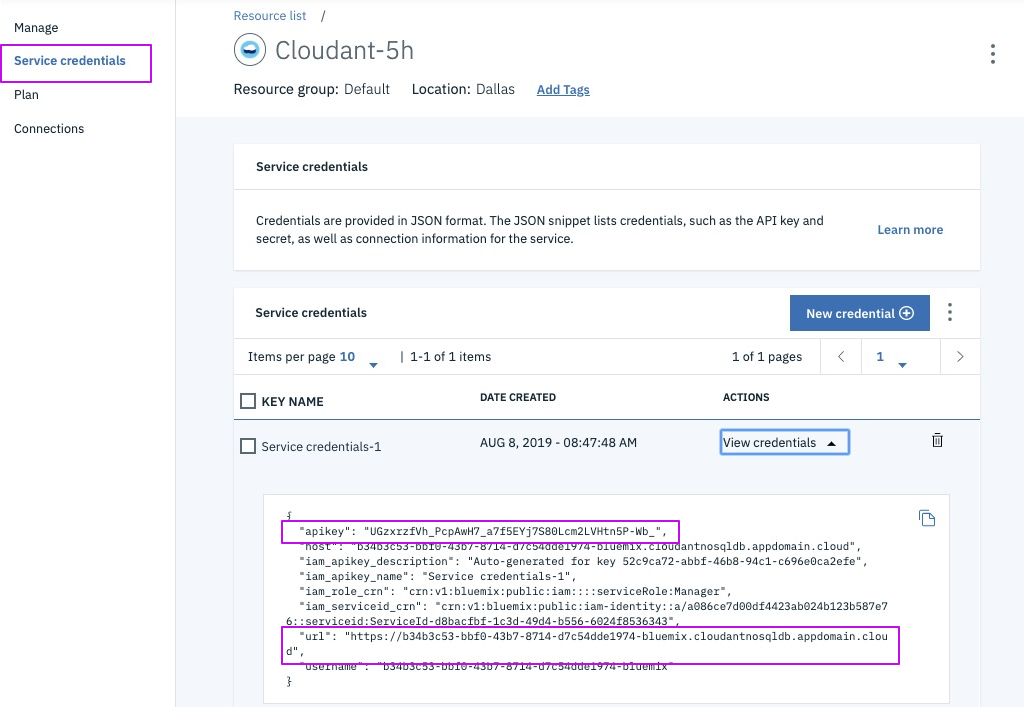Click the iam_apikey_name line in the JSON

(x=438, y=576)
